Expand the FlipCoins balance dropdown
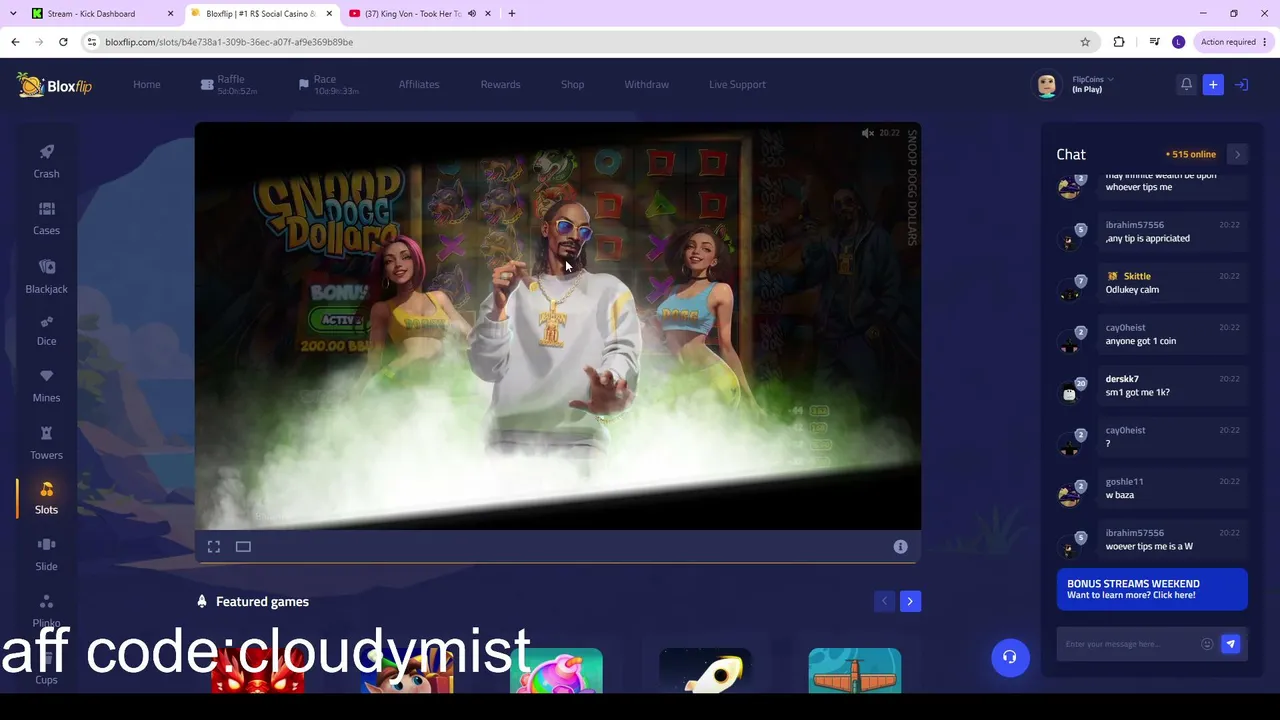 coord(1110,80)
